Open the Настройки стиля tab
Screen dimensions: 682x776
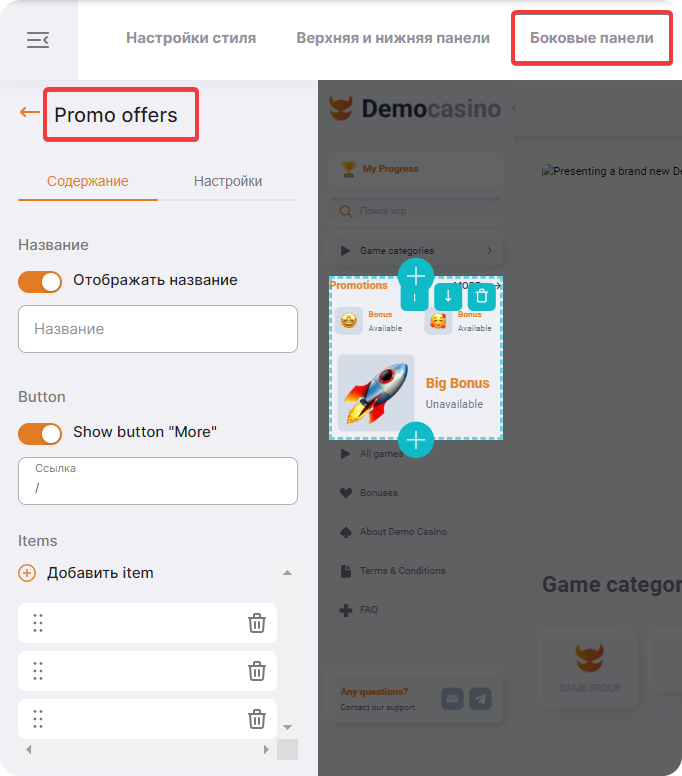[191, 38]
